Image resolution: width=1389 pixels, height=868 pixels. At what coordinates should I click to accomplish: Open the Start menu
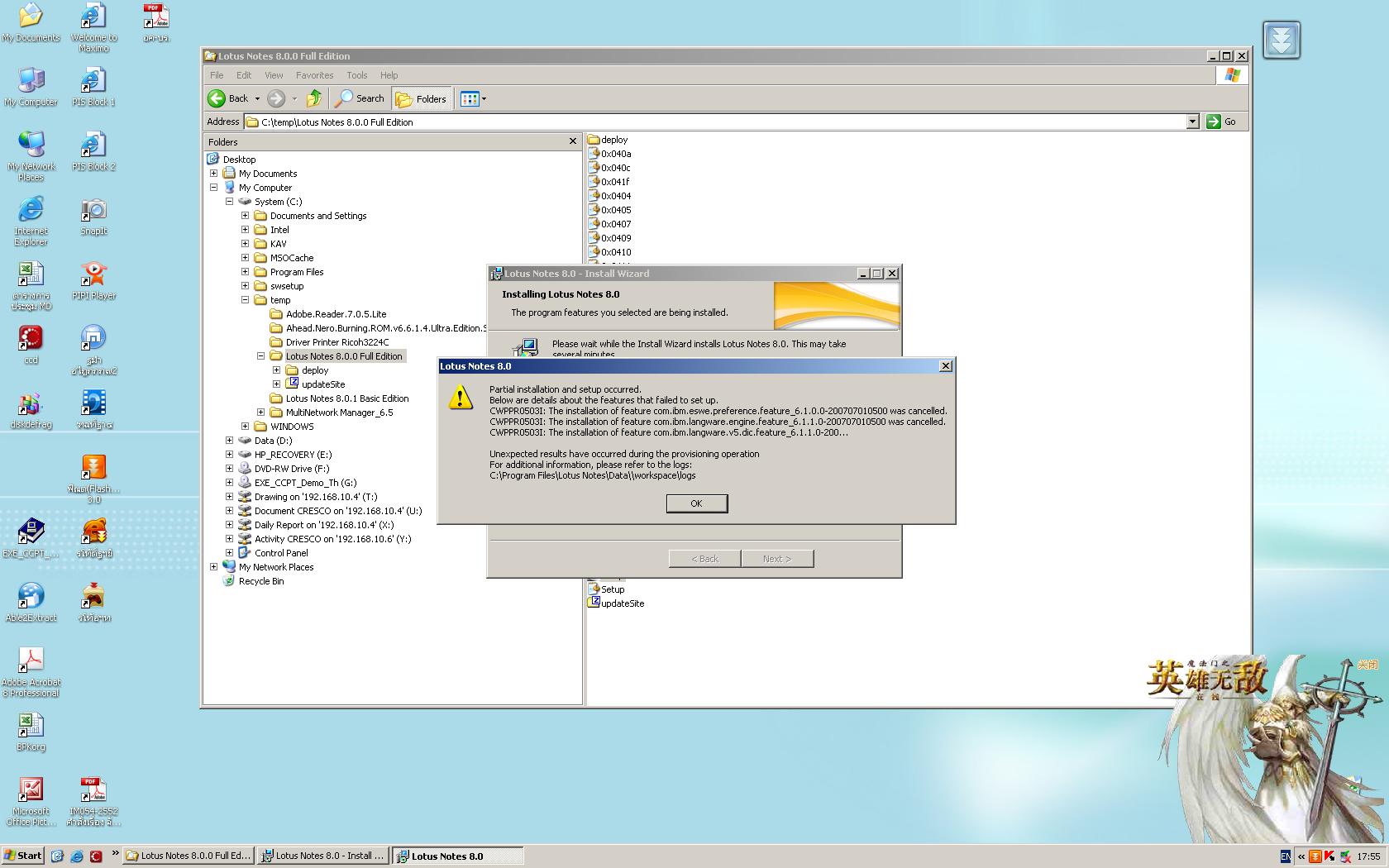[x=23, y=856]
